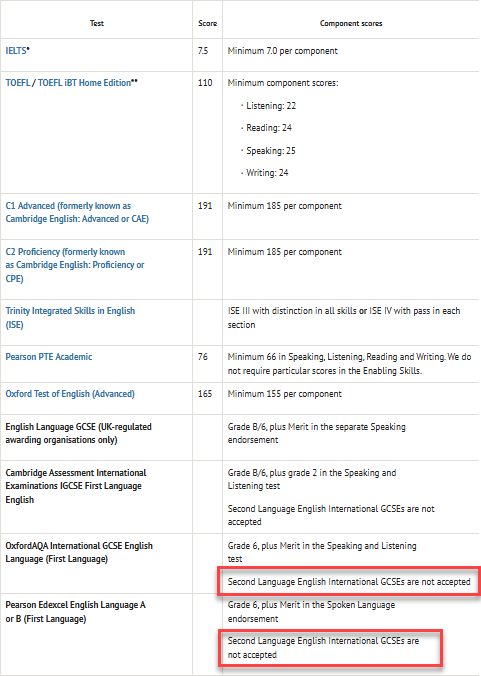This screenshot has height=676, width=481.
Task: Open the Pearson PTE Academic link
Action: [49, 357]
